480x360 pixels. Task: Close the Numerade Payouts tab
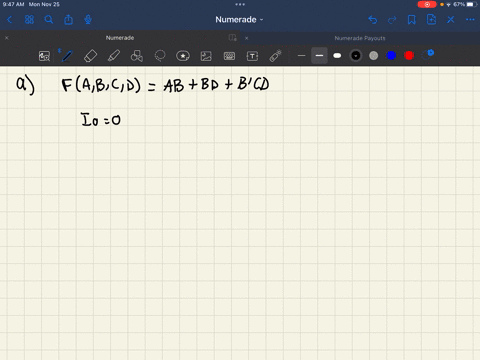tap(247, 38)
